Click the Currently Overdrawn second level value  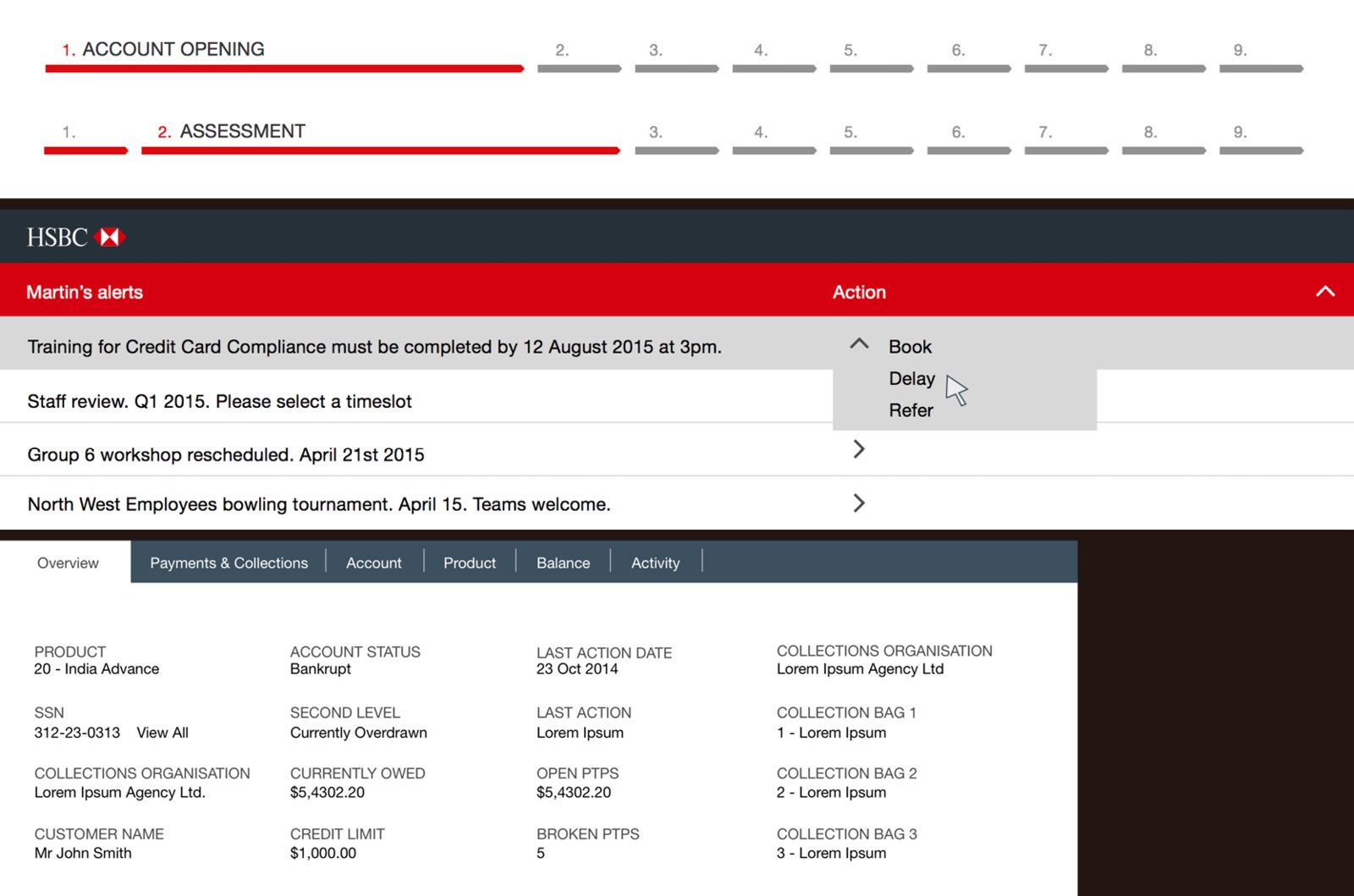coord(359,733)
